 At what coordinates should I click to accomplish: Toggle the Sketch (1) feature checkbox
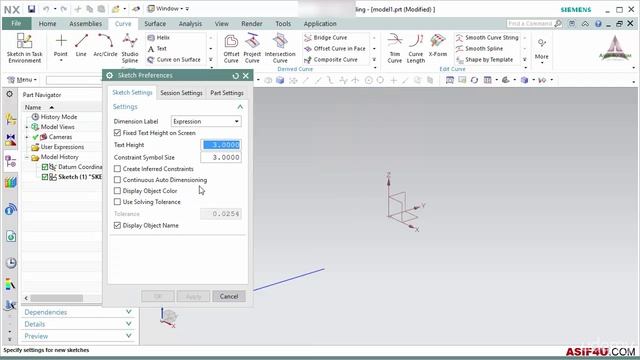pyautogui.click(x=45, y=177)
